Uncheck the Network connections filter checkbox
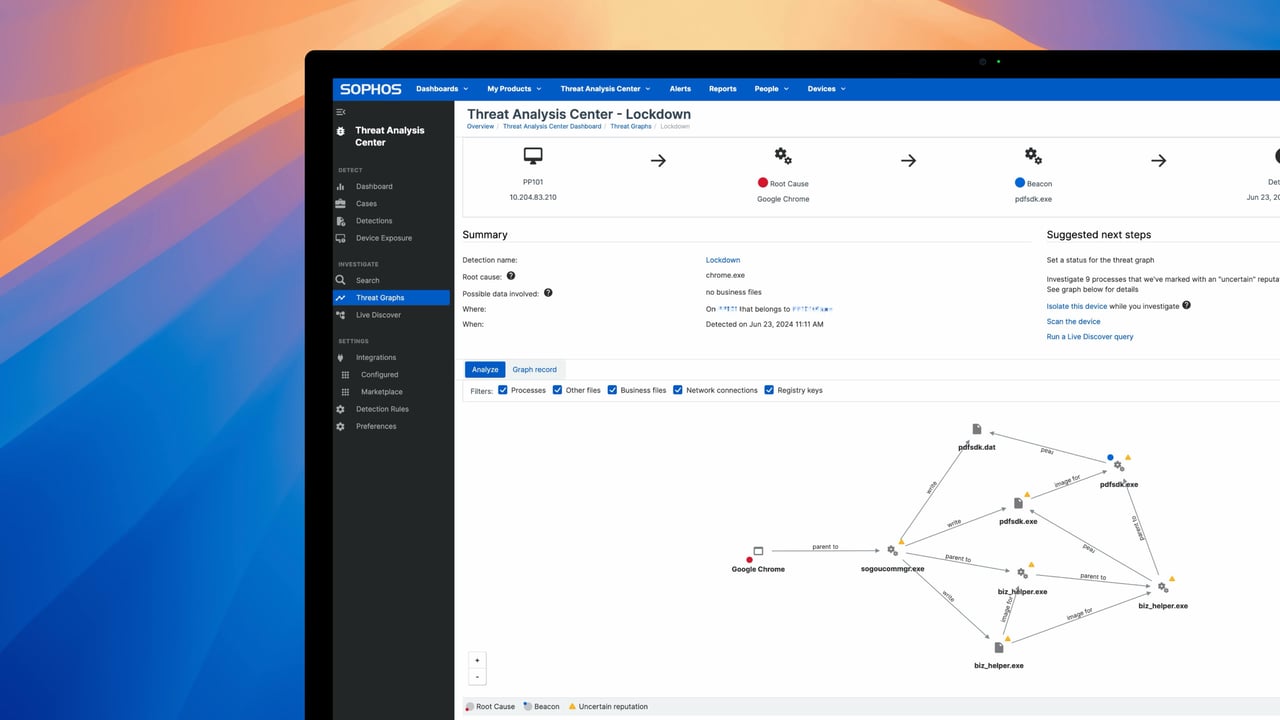 click(678, 390)
